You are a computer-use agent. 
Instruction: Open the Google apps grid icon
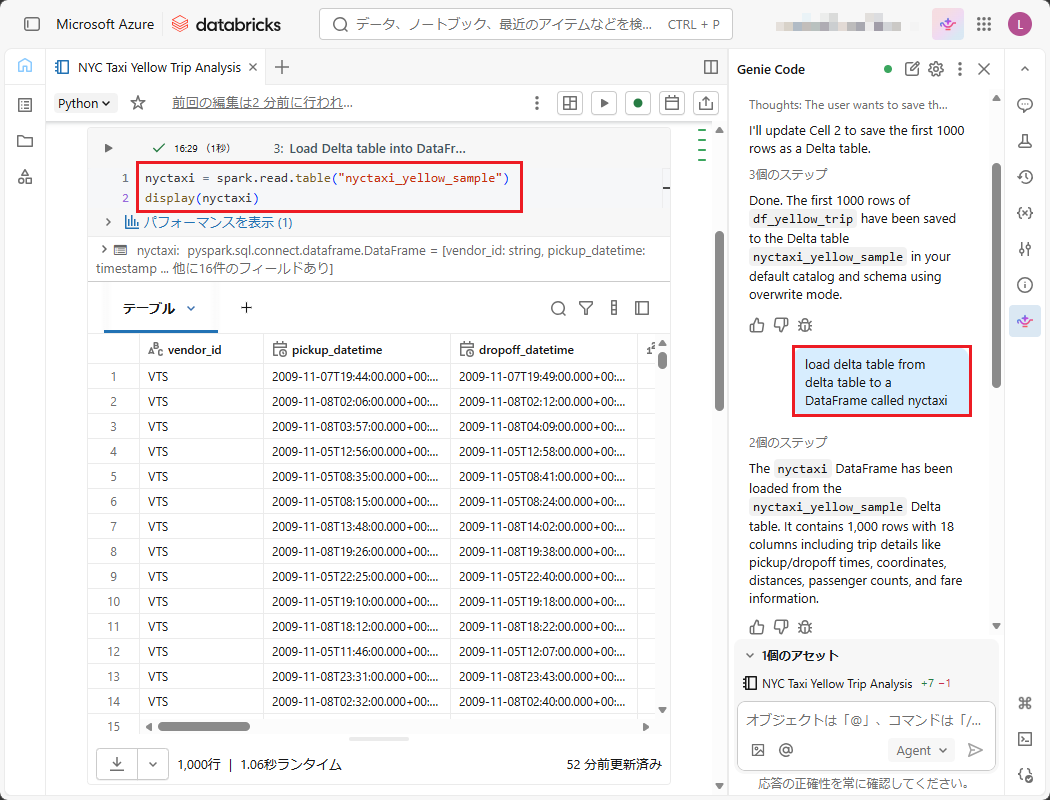point(984,24)
